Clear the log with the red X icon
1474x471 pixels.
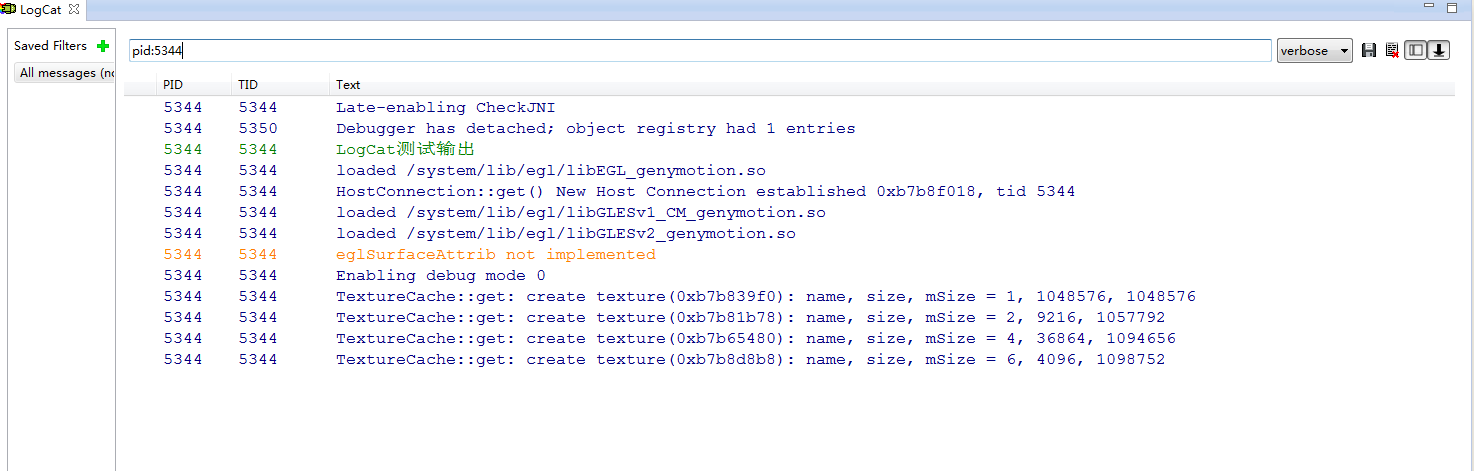[1392, 50]
